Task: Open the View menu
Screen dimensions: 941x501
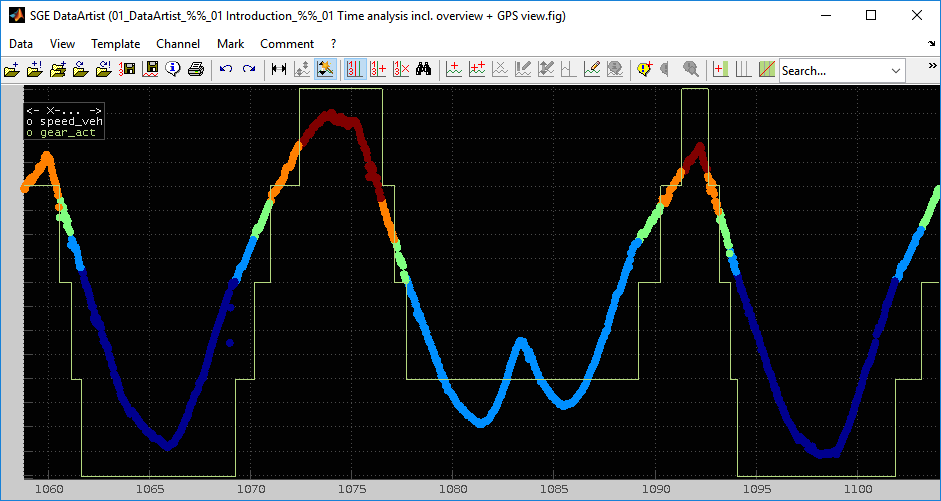Action: (62, 44)
